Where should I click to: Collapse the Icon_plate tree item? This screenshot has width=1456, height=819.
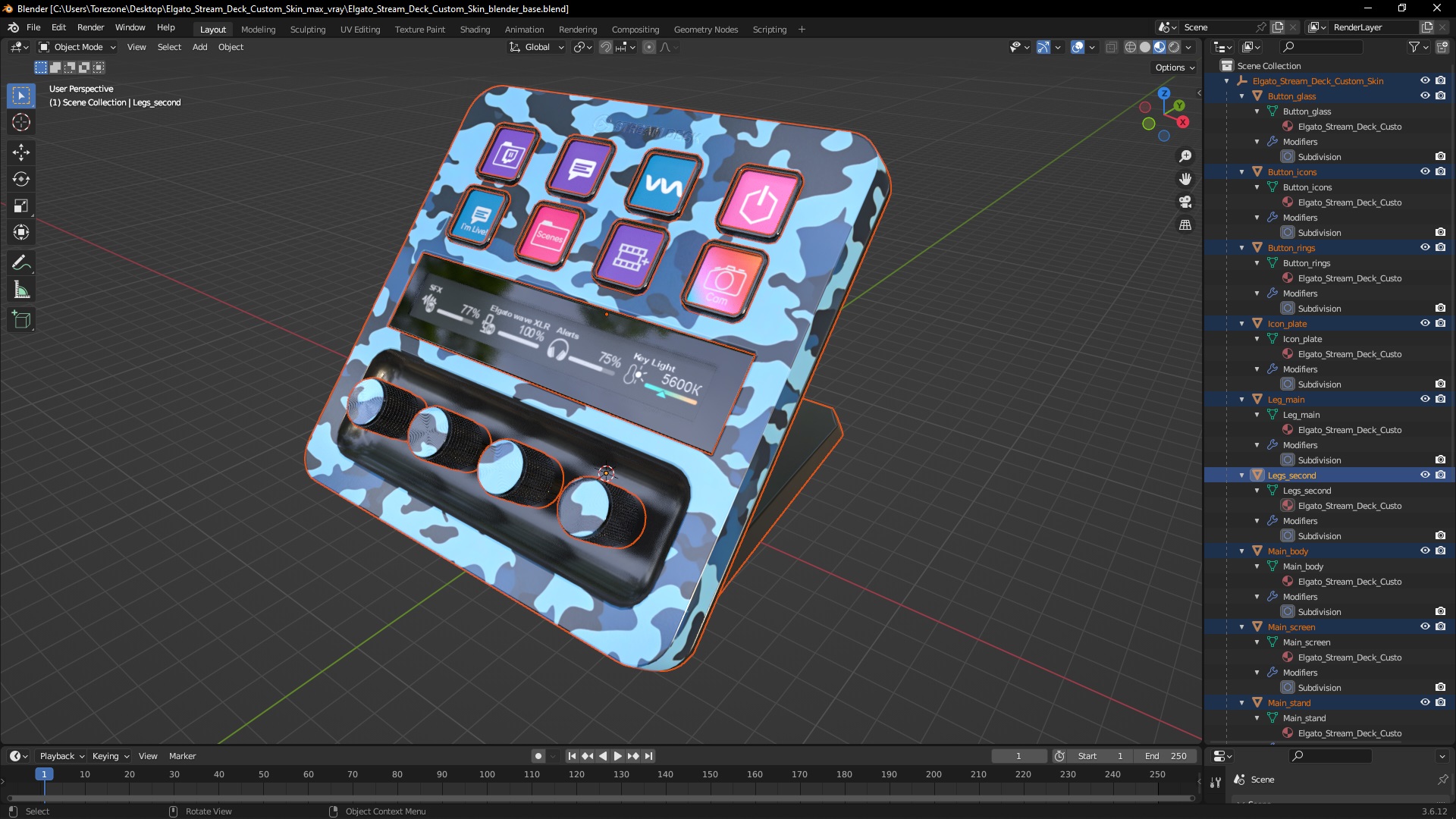1242,324
